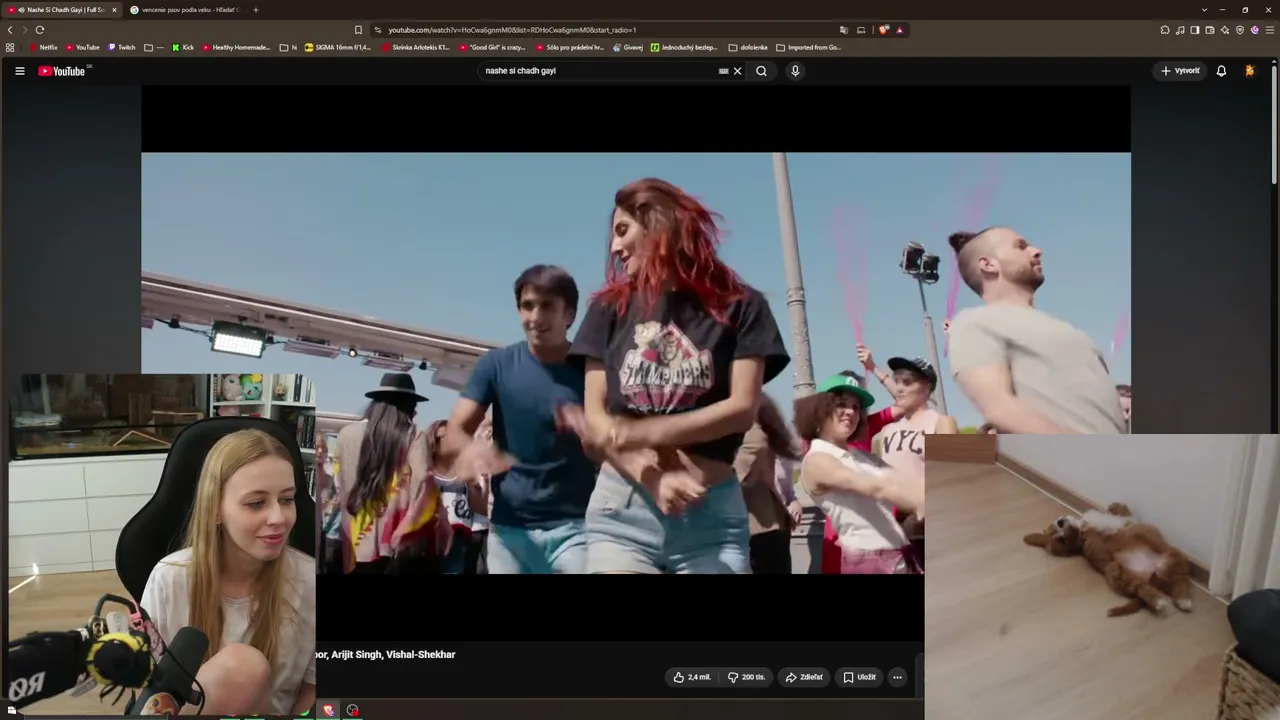Viewport: 1280px width, 720px height.
Task: Share the video with Zdieľať
Action: [804, 677]
